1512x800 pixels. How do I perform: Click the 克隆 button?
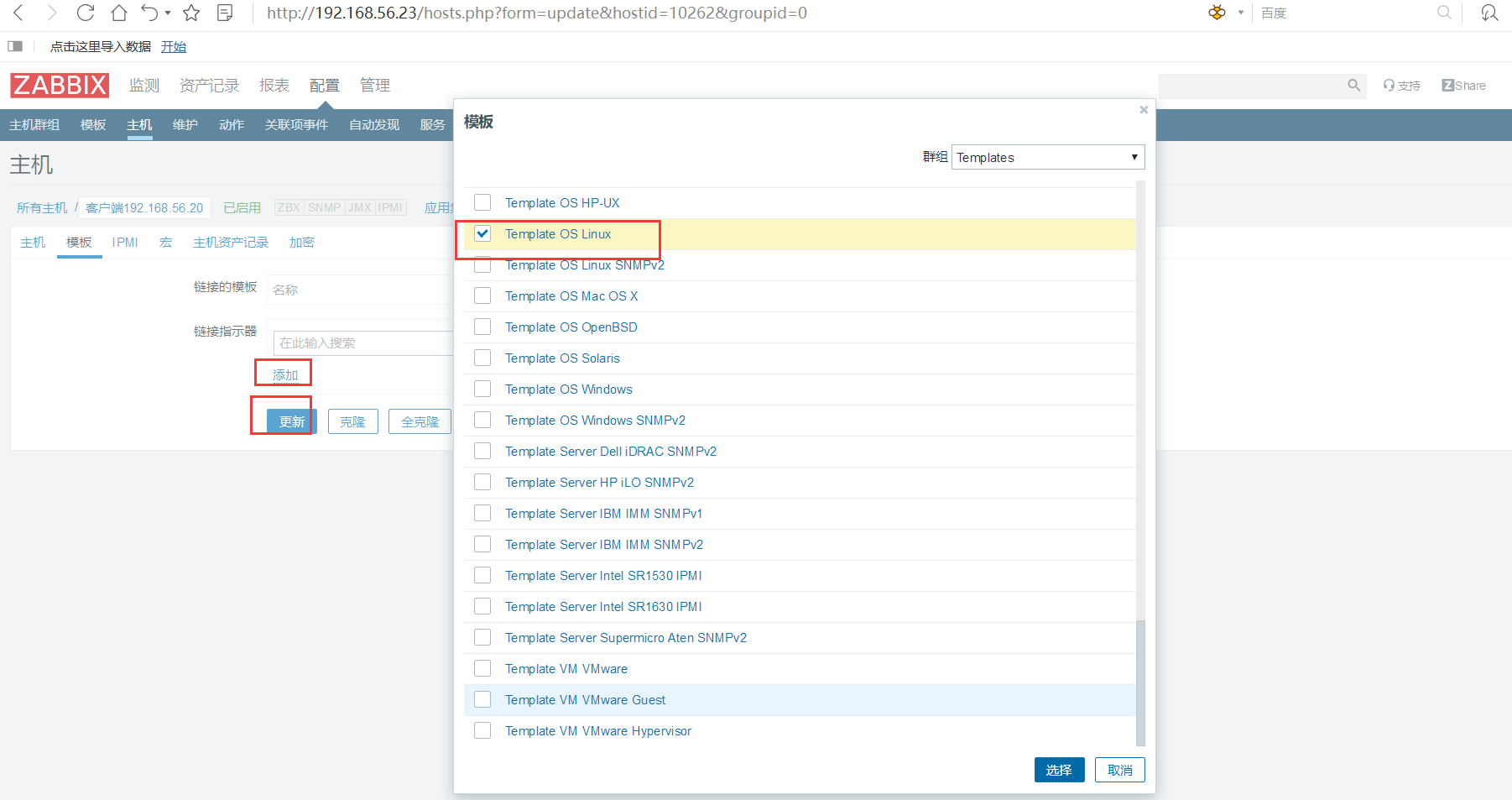click(353, 421)
